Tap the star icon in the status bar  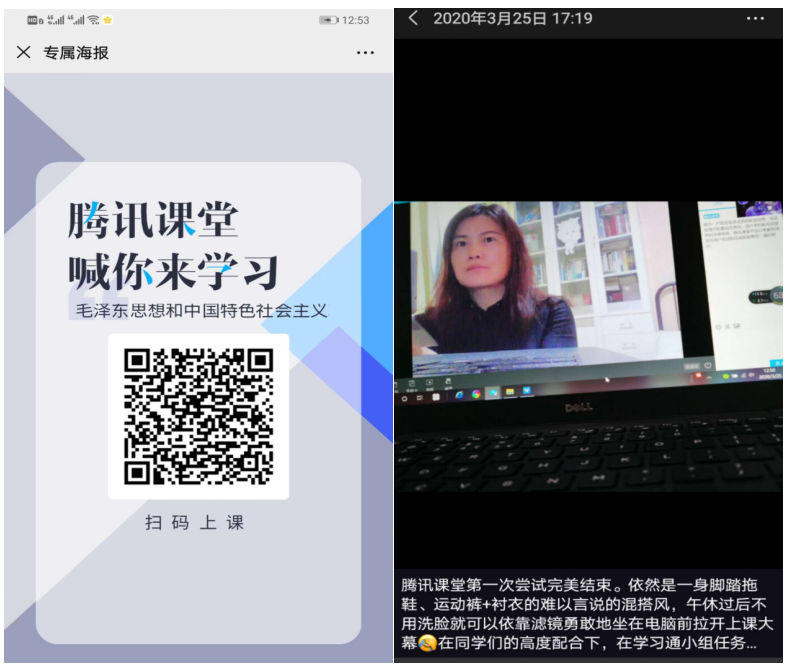(x=107, y=20)
